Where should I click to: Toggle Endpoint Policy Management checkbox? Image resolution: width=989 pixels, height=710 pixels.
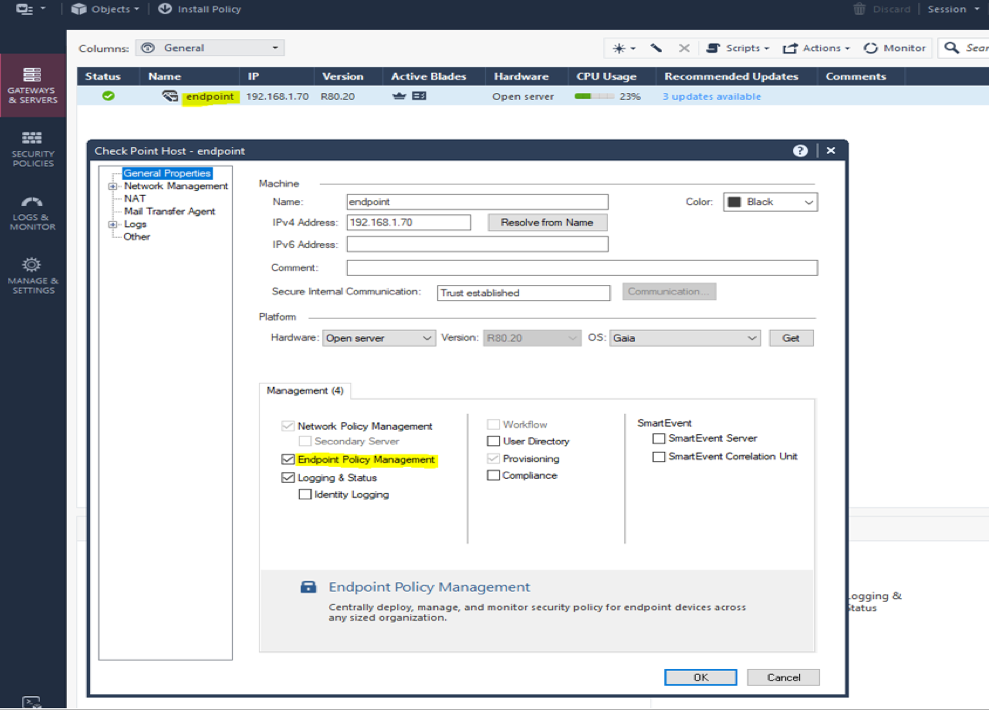[x=288, y=460]
